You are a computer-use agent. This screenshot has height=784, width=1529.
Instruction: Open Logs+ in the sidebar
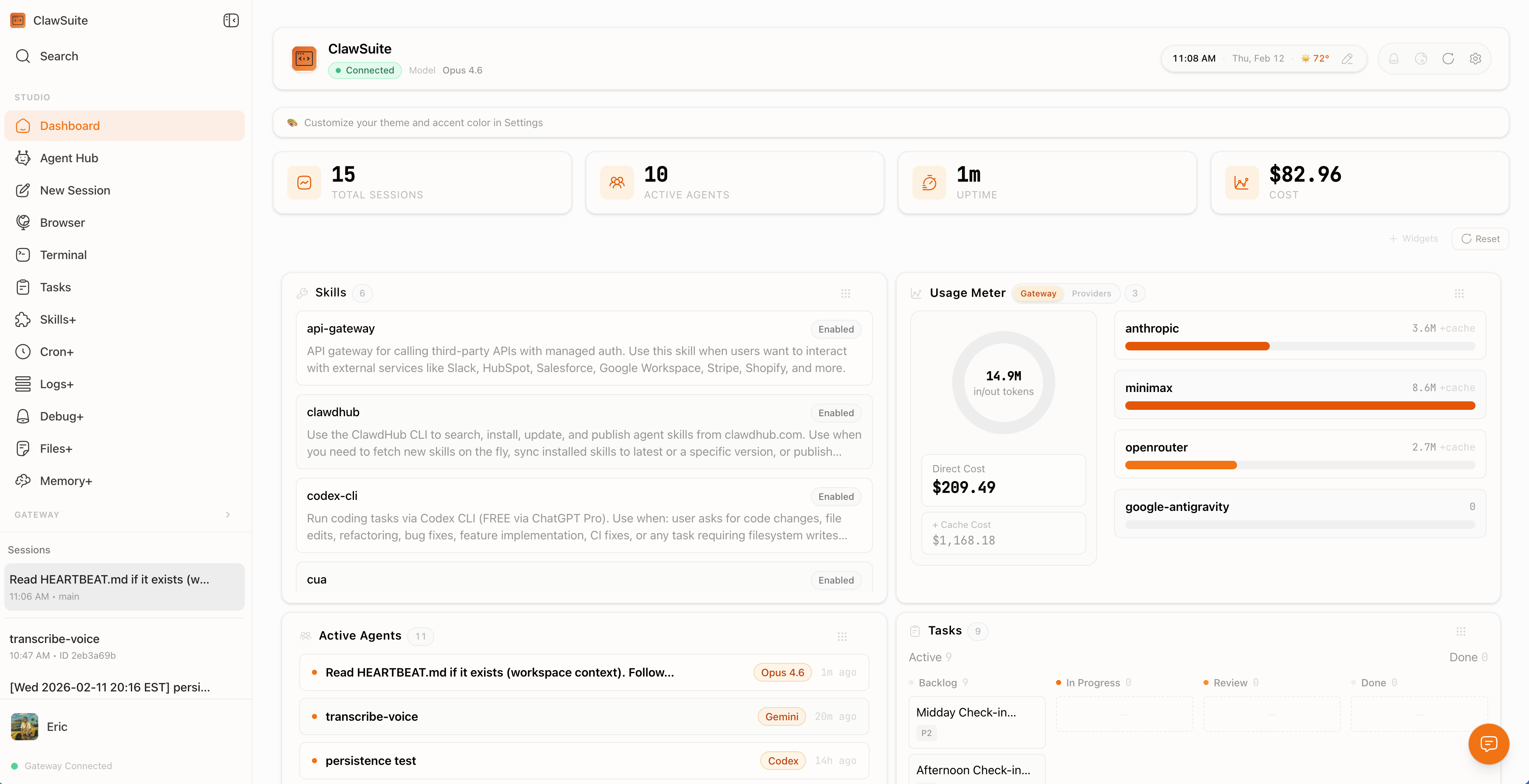[124, 384]
